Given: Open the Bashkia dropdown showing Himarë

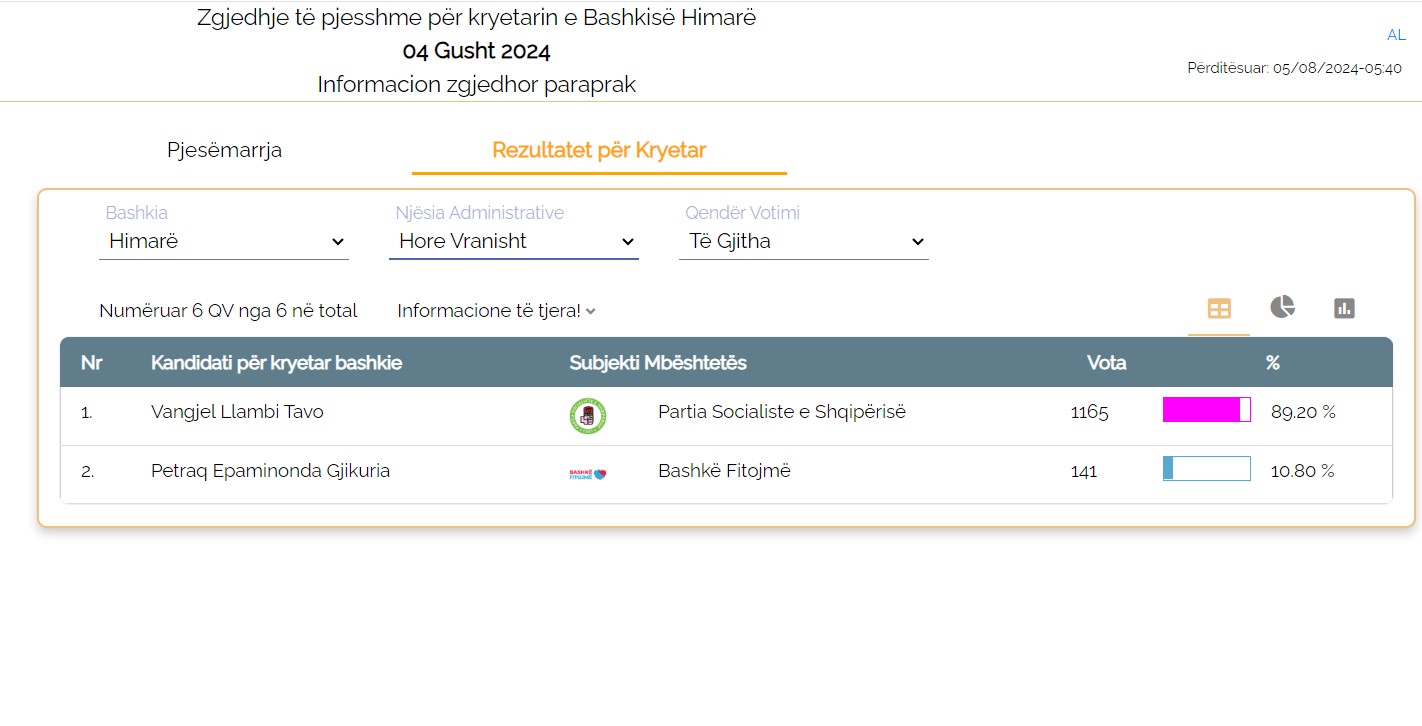Looking at the screenshot, I should click(224, 241).
